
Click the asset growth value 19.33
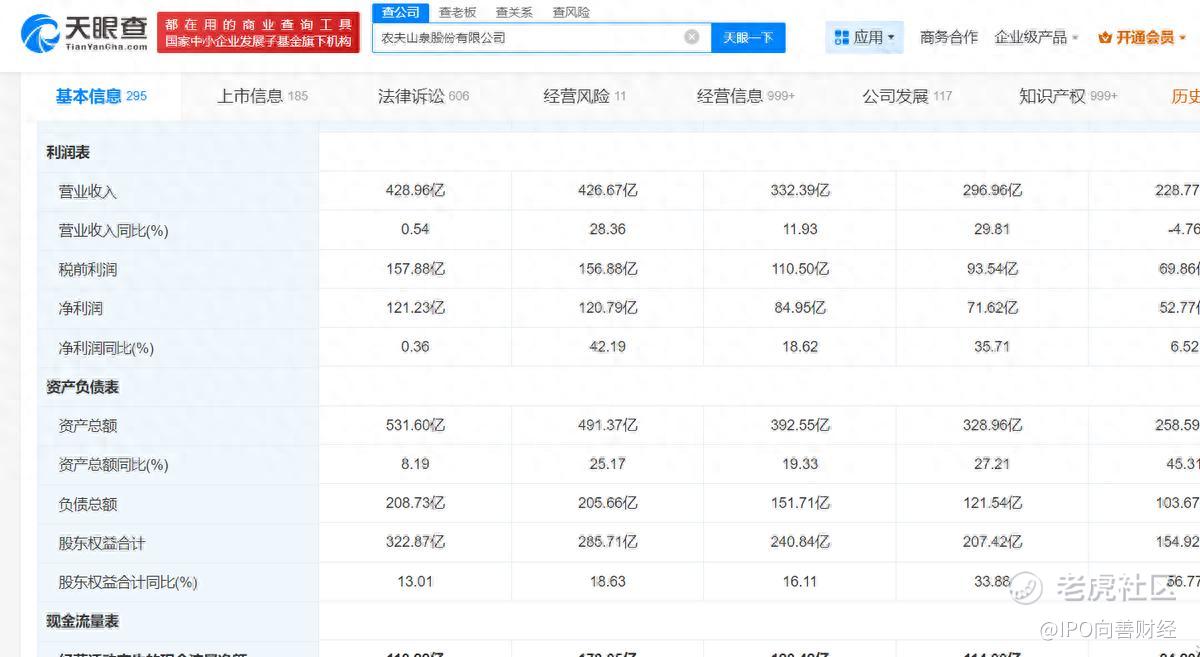click(x=800, y=464)
